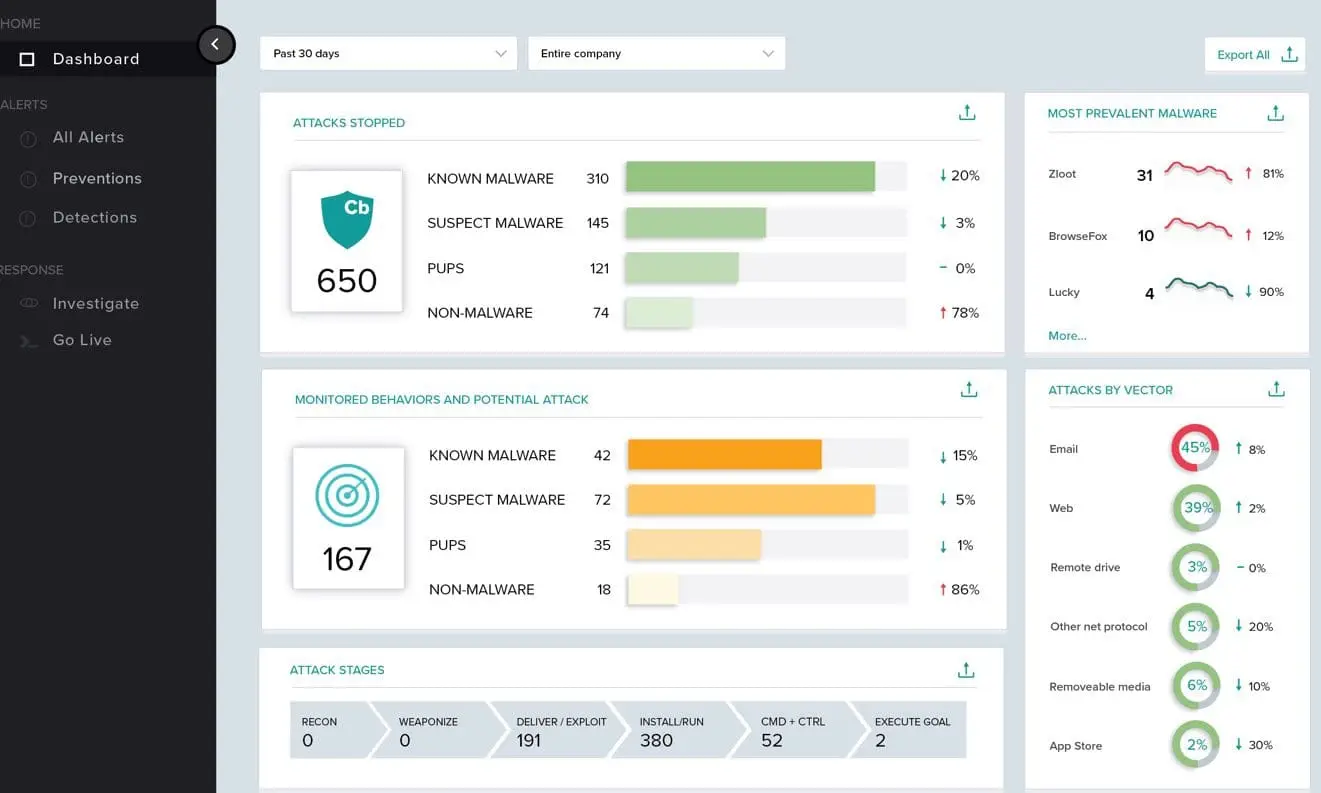Click the Other net protocol label
The height and width of the screenshot is (793, 1321).
1099,627
